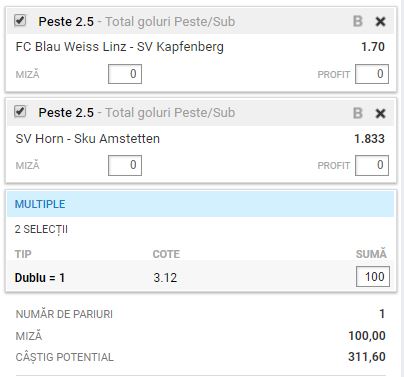
Task: Click the 1.833 odds value
Action: (x=369, y=139)
